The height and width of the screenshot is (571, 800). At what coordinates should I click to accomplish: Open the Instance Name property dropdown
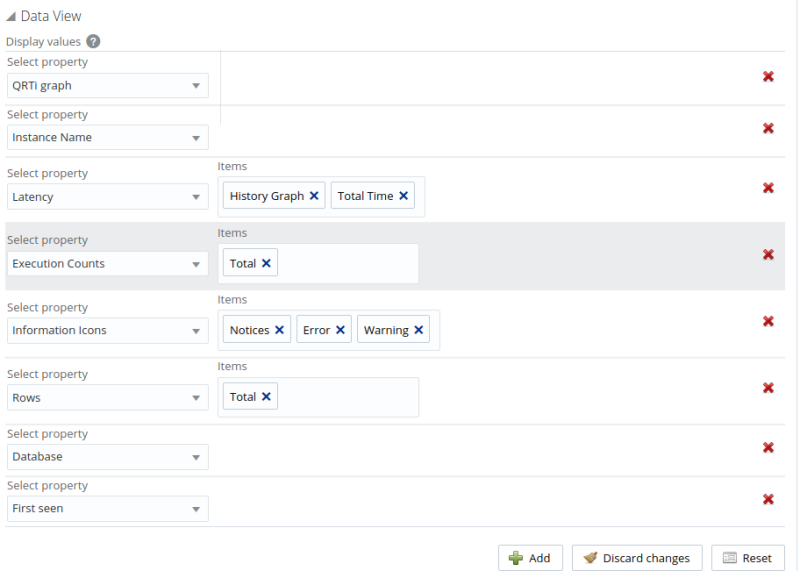click(x=108, y=137)
